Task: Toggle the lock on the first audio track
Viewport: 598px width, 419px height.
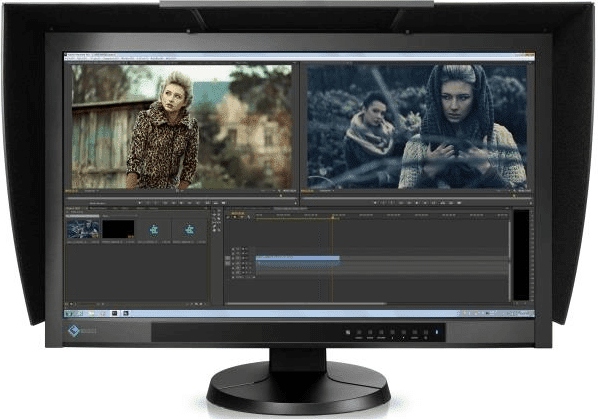Action: [233, 263]
